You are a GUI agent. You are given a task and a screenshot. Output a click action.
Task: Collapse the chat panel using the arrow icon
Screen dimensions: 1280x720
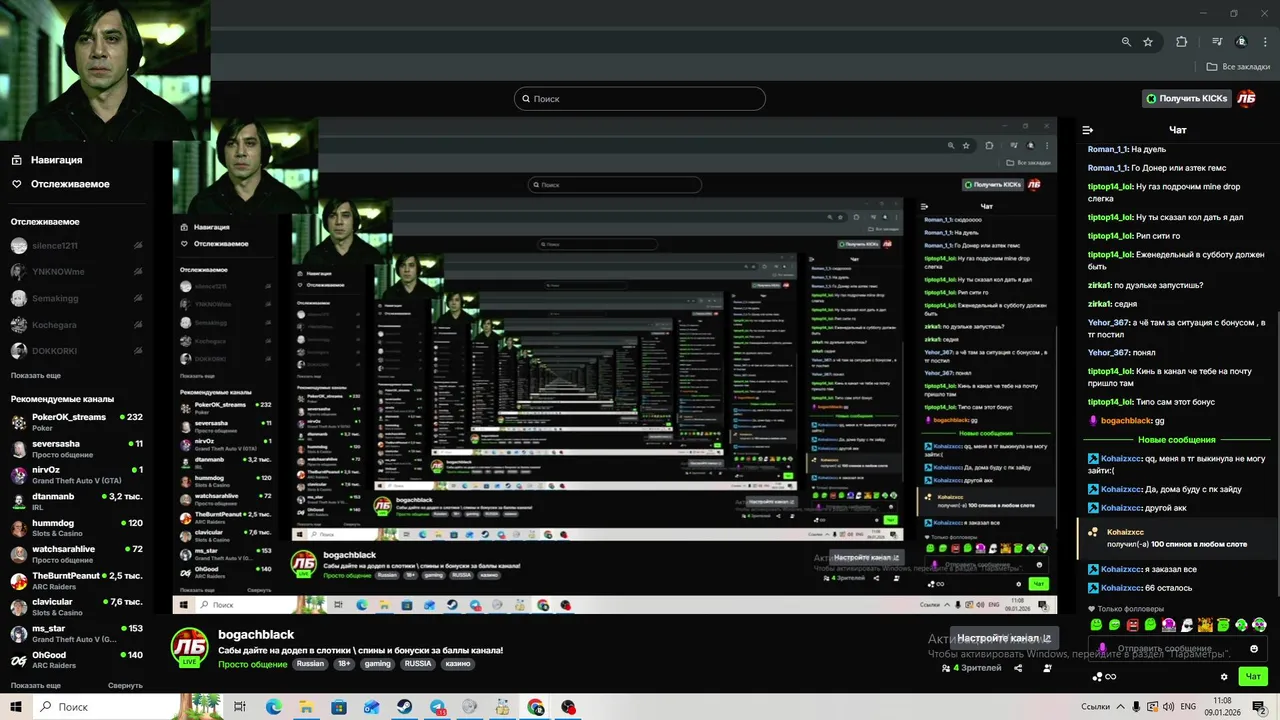[x=1088, y=130]
